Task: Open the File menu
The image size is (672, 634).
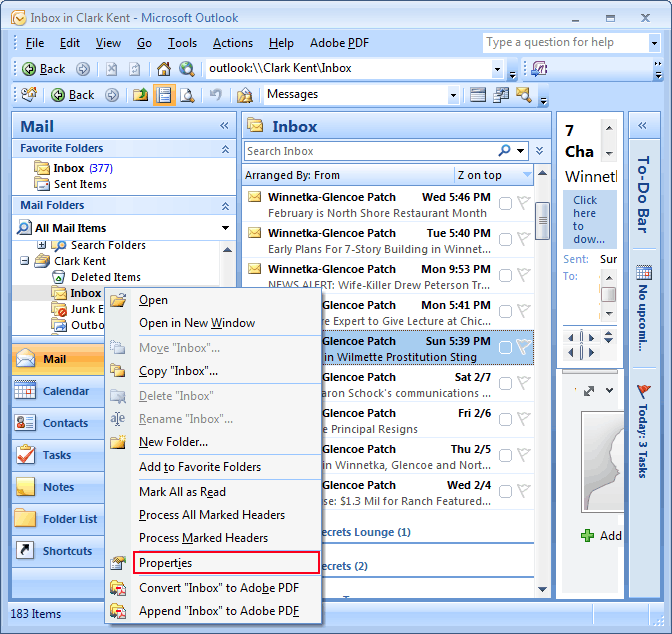Action: click(x=35, y=43)
